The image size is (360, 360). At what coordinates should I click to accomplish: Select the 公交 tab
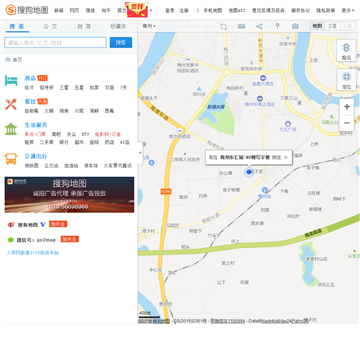51,26
